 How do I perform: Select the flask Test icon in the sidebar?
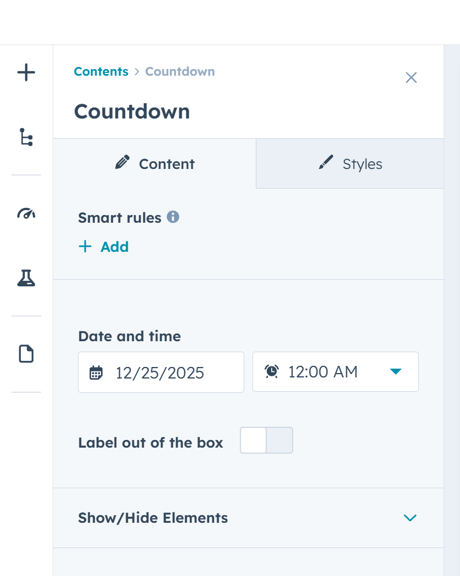coord(26,278)
